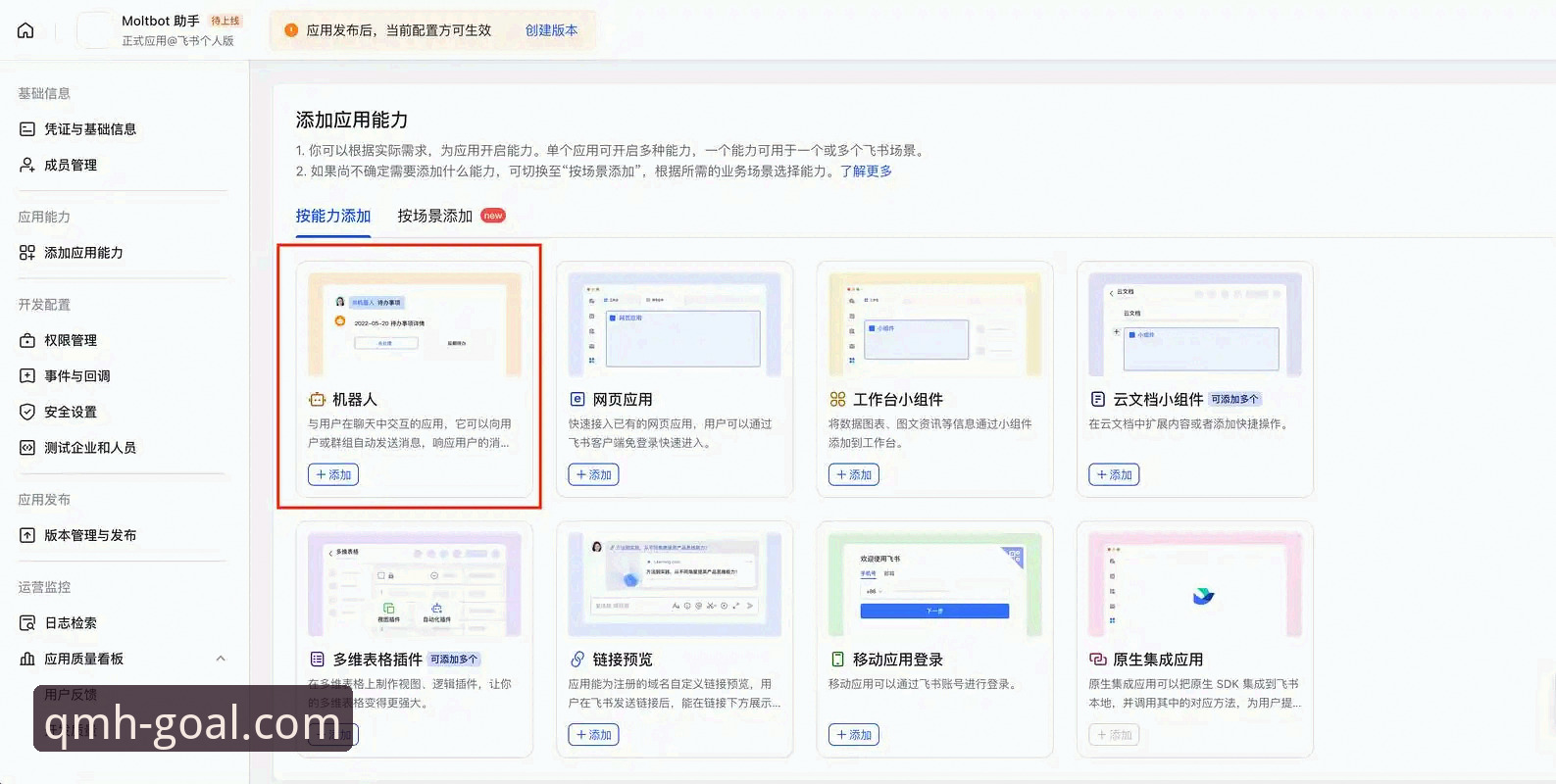Switch to the 按场景添加 tab
This screenshot has height=784, width=1556.
point(434,216)
